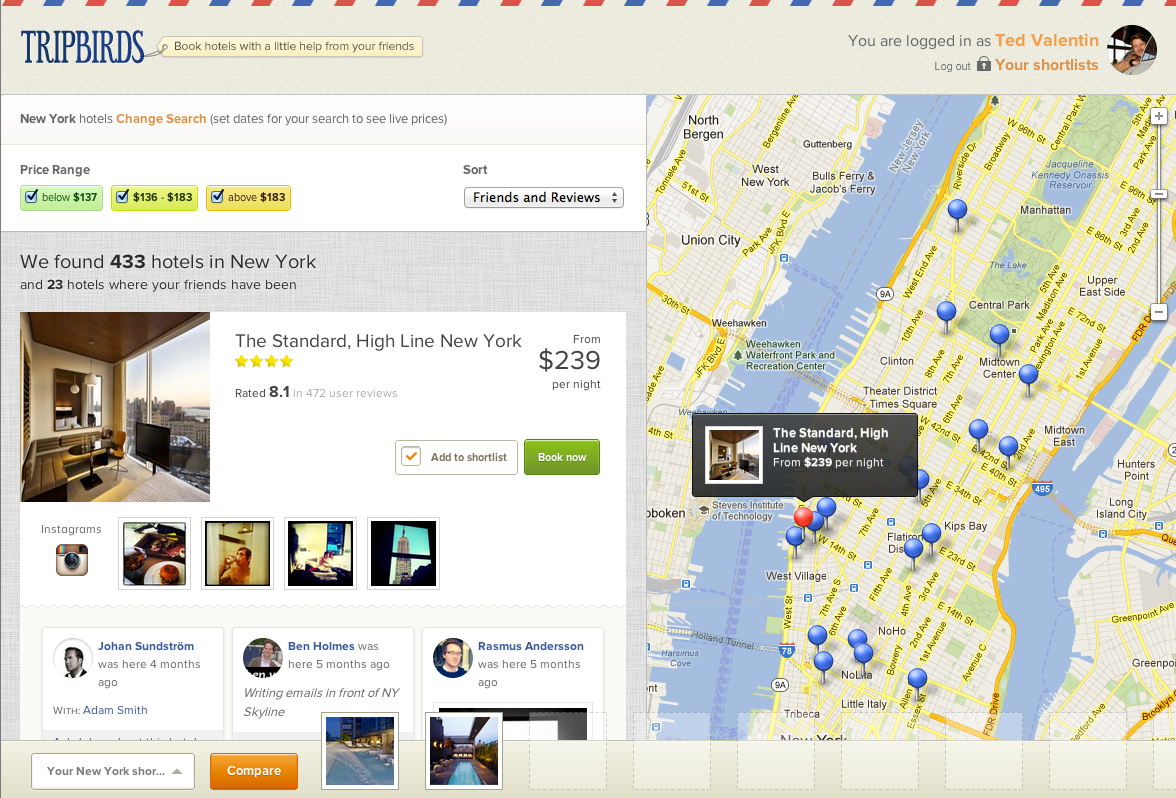This screenshot has width=1176, height=798.
Task: Open Your shortlists link
Action: point(1046,65)
